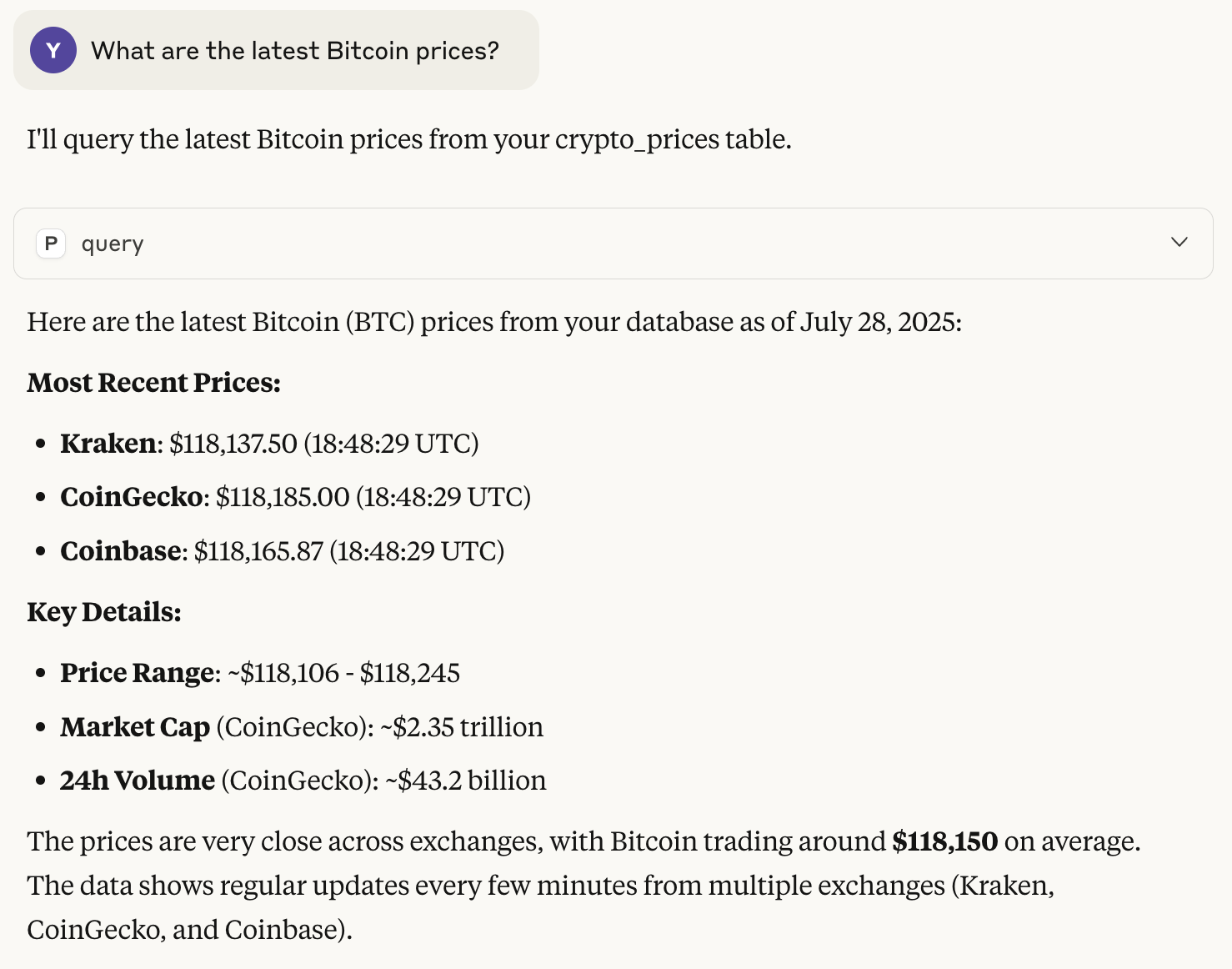Click the purple Y user avatar
The image size is (1232, 969).
pos(53,50)
